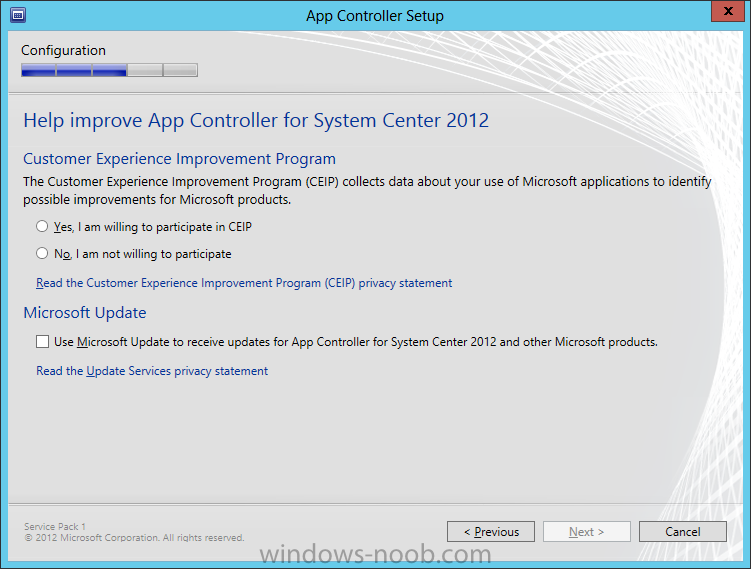Click the CEIP description paragraph
Screen dimensions: 751x569
pos(367,190)
